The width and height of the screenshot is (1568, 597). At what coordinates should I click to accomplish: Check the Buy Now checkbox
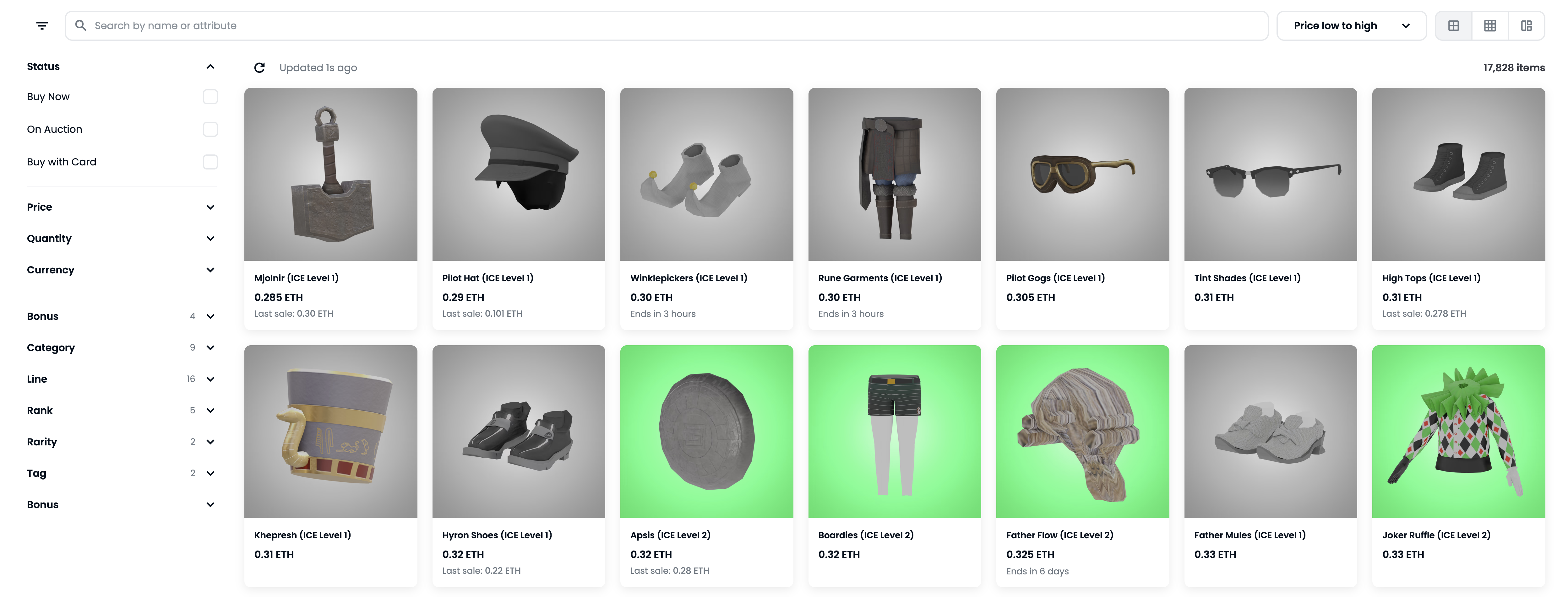[x=210, y=97]
